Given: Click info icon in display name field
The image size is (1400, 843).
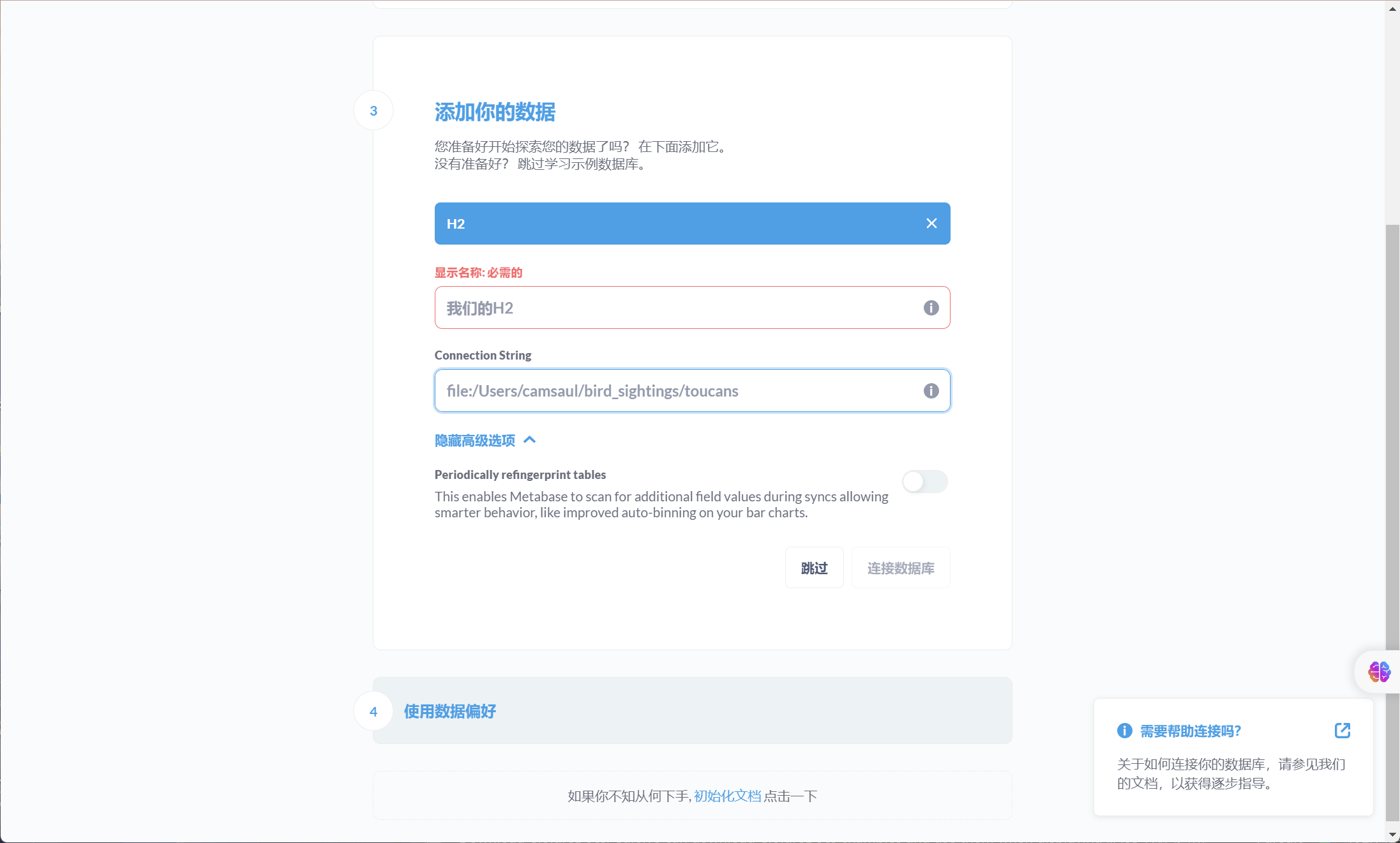Looking at the screenshot, I should tap(931, 308).
